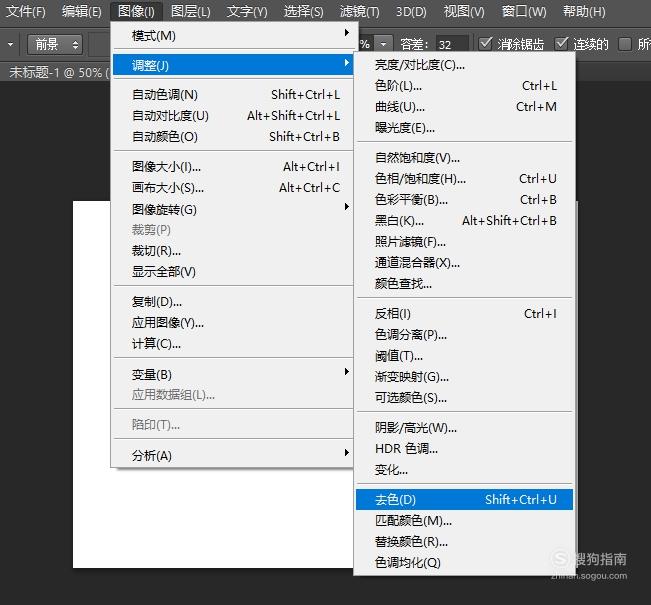Expand the 分析(A) submenu
Viewport: 651px width, 605px height.
pos(233,456)
